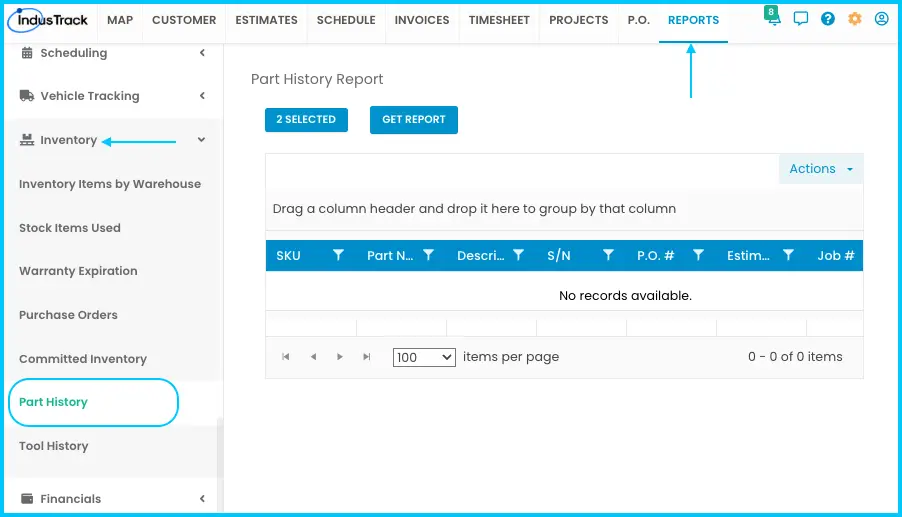
Task: Switch to the ESTIMATES tab
Action: point(266,20)
